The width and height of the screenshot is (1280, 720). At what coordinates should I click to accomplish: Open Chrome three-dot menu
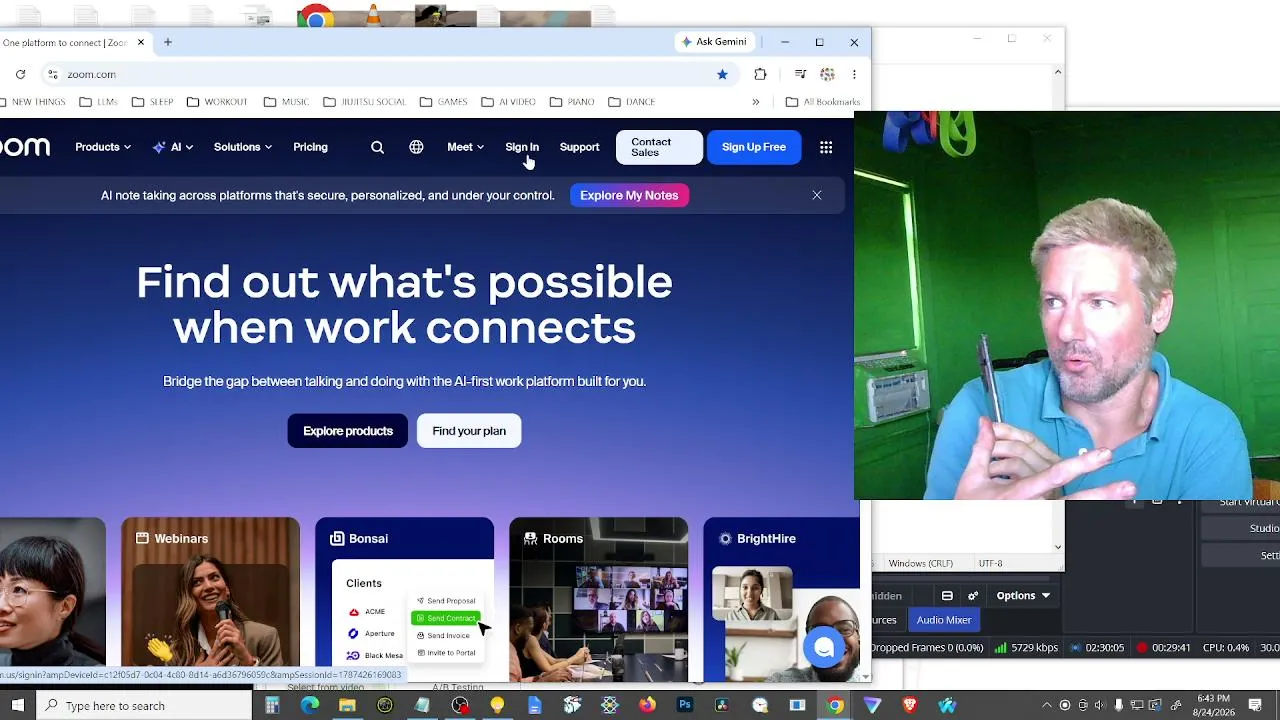tap(854, 74)
